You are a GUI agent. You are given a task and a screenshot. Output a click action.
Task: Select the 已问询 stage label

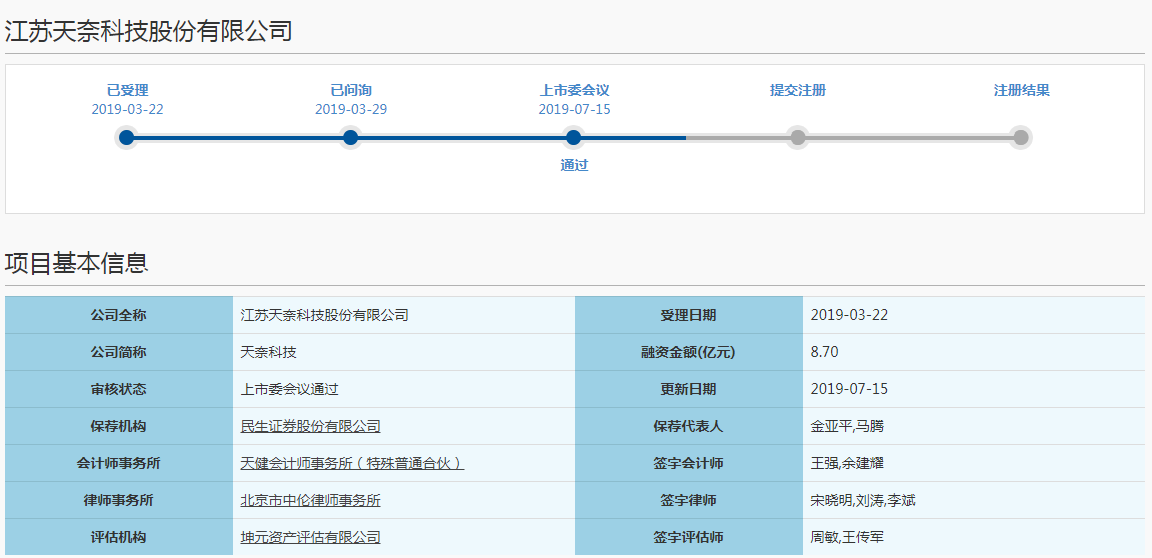(x=351, y=90)
